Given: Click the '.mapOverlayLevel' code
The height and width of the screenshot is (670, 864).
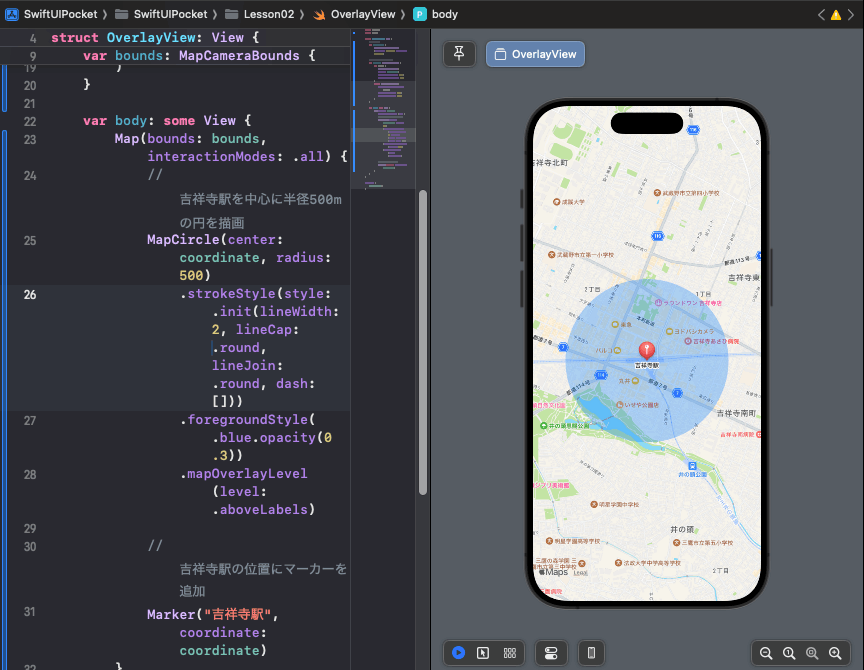Looking at the screenshot, I should (x=243, y=474).
